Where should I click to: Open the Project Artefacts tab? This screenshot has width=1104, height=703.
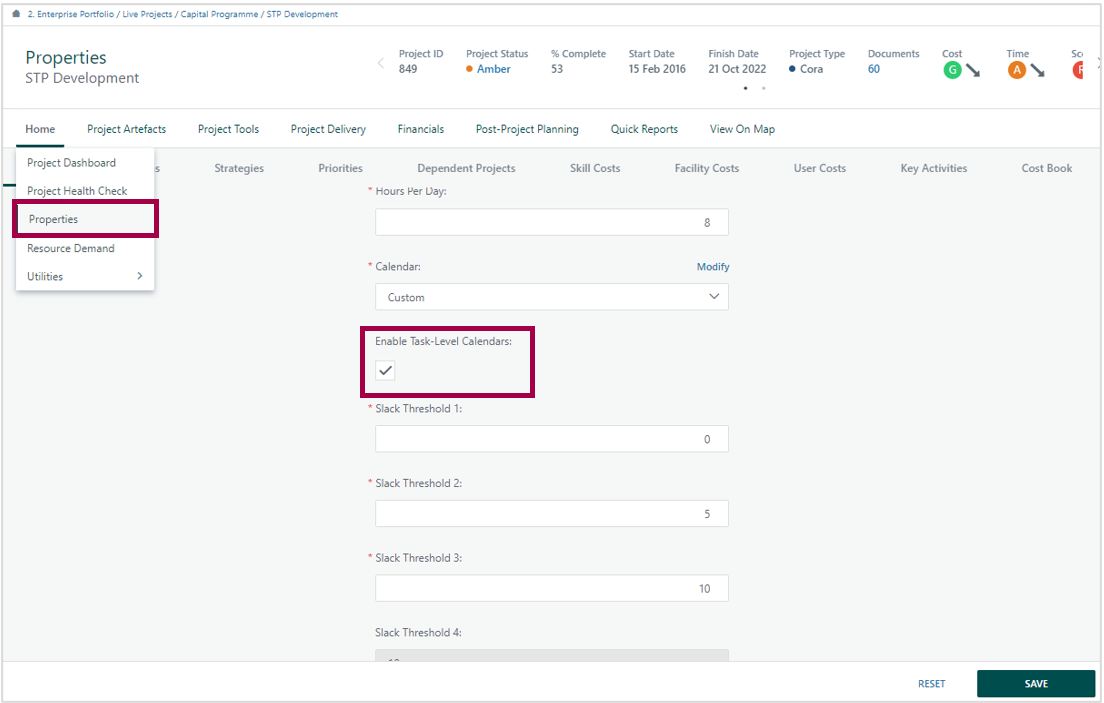pyautogui.click(x=127, y=129)
